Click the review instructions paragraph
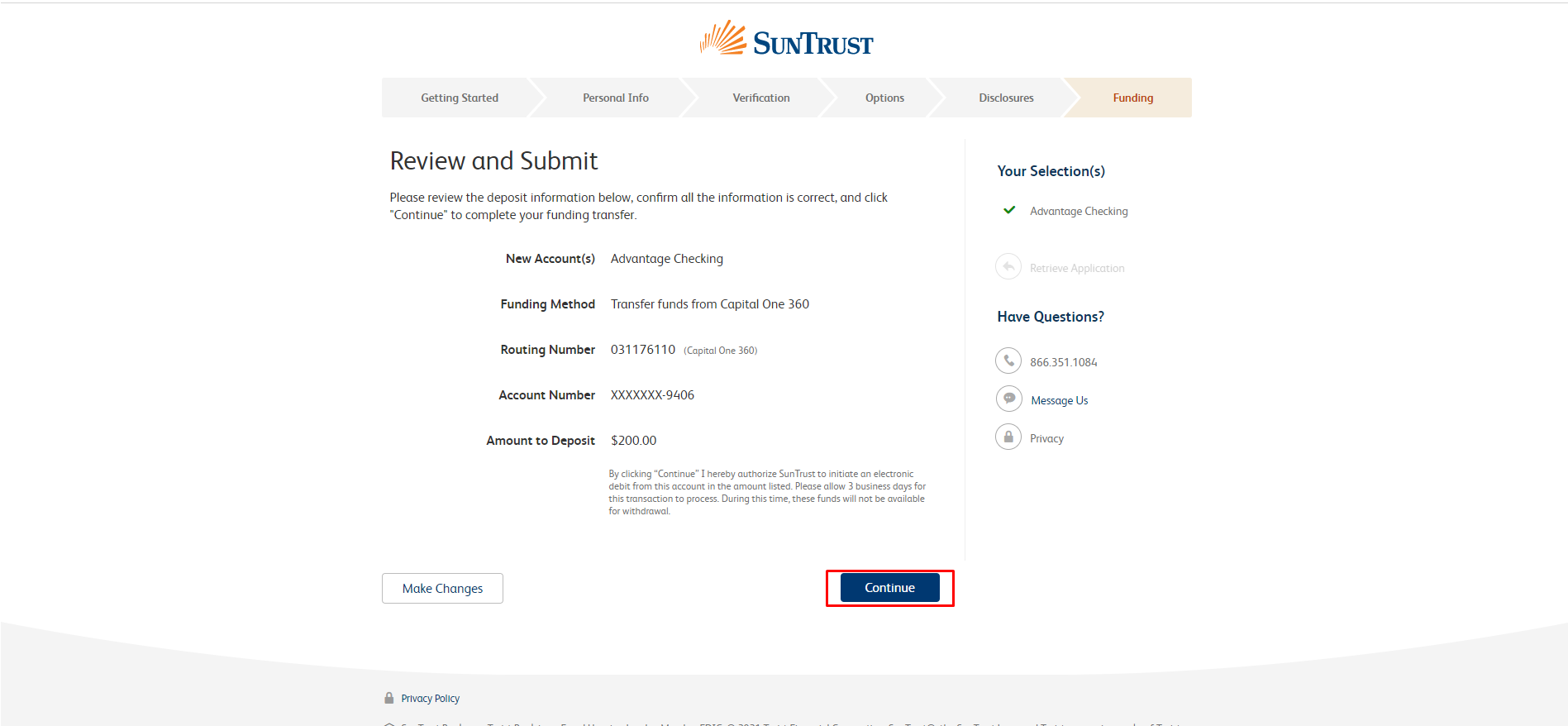Screen dimensions: 1568x726 638,206
